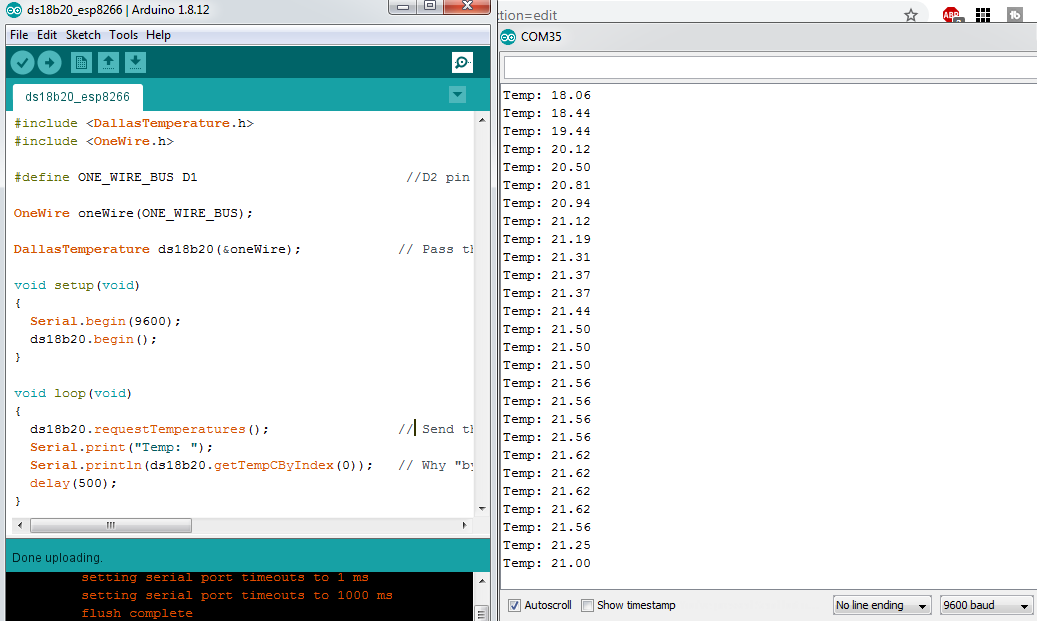This screenshot has height=621, width=1037.
Task: Open a sketch using the up-arrow icon
Action: point(108,63)
